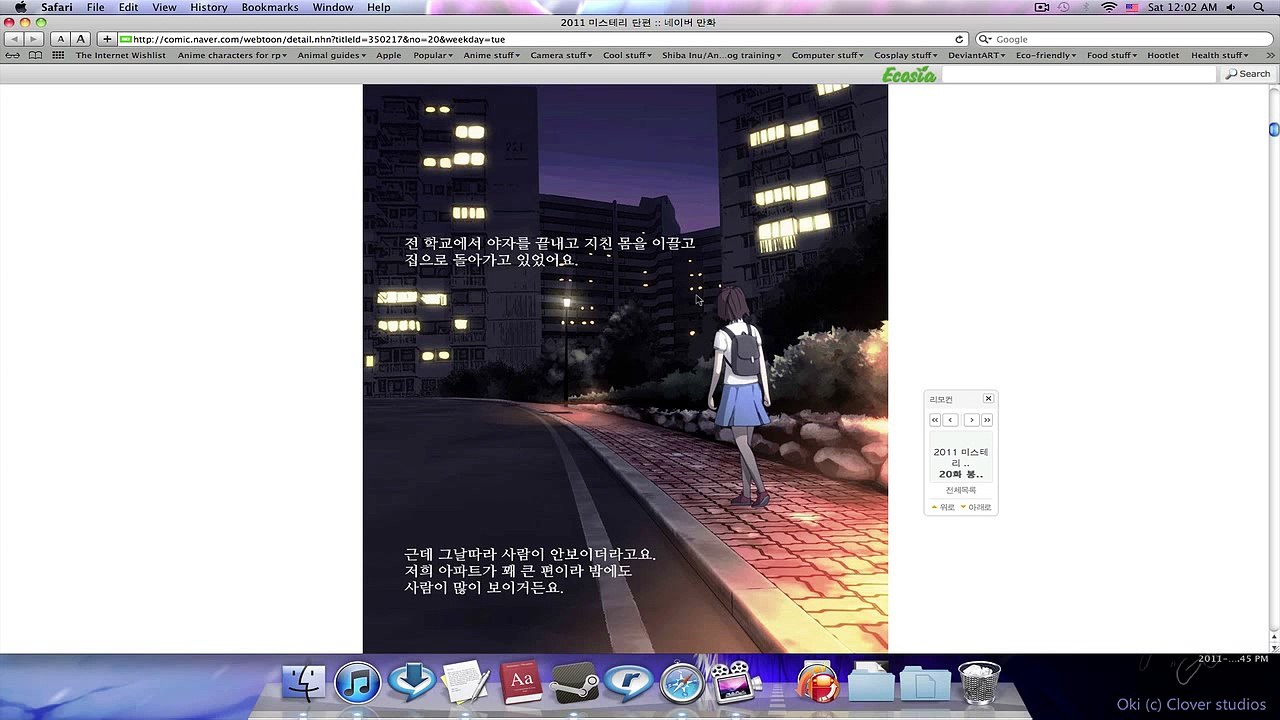
Task: Open the View menu
Action: point(164,7)
